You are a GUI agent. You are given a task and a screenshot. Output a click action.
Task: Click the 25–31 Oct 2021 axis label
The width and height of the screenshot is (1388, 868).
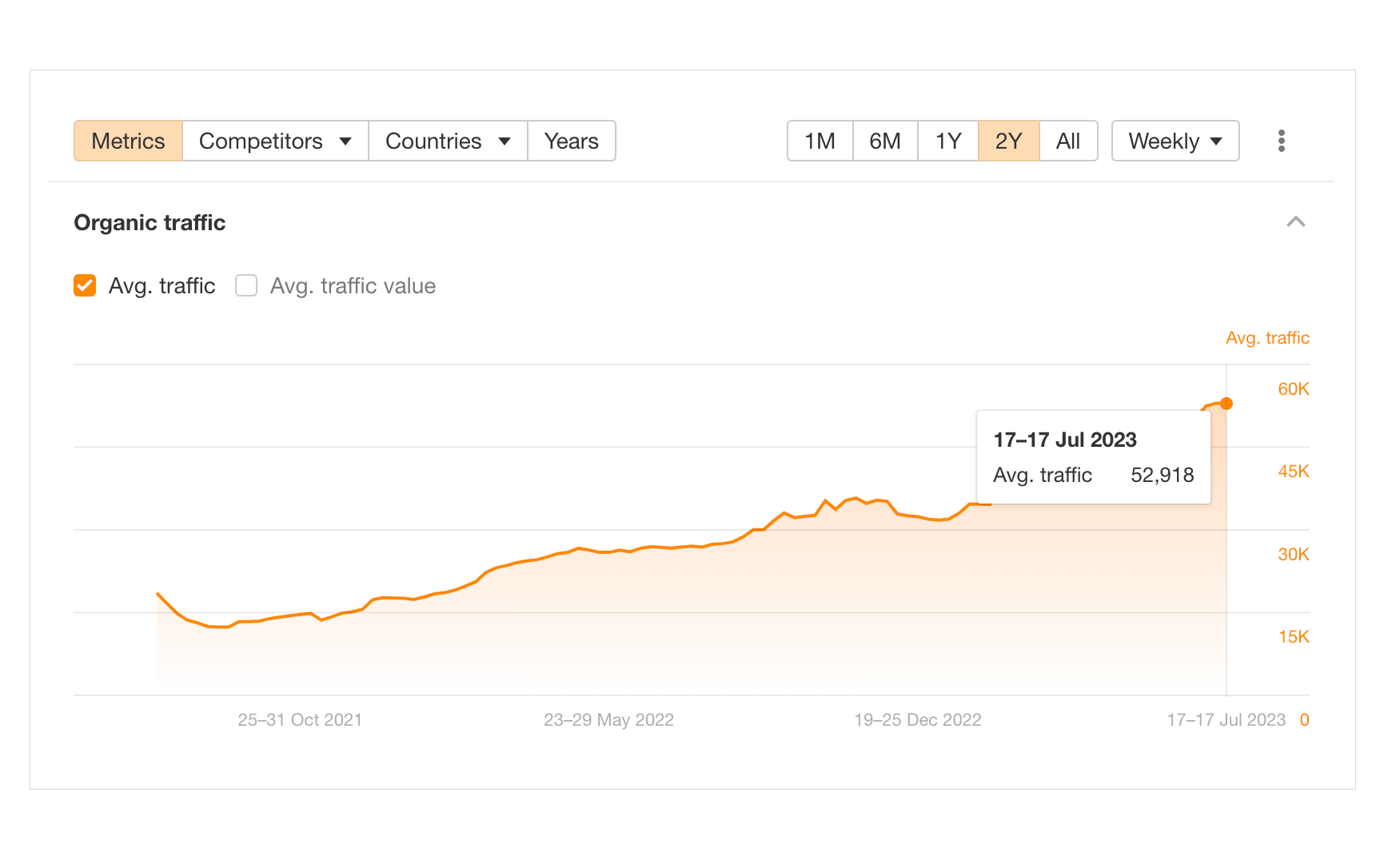pos(300,719)
